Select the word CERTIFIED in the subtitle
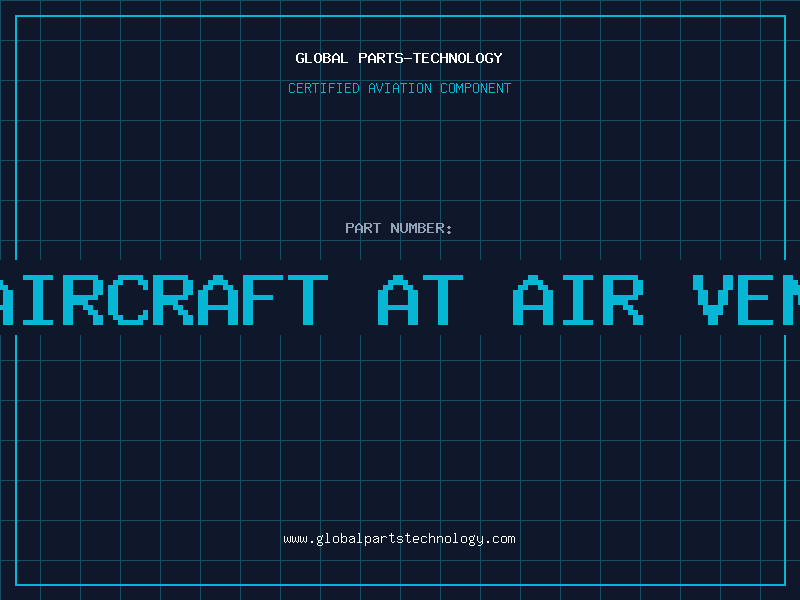800x600 pixels. pyautogui.click(x=324, y=88)
